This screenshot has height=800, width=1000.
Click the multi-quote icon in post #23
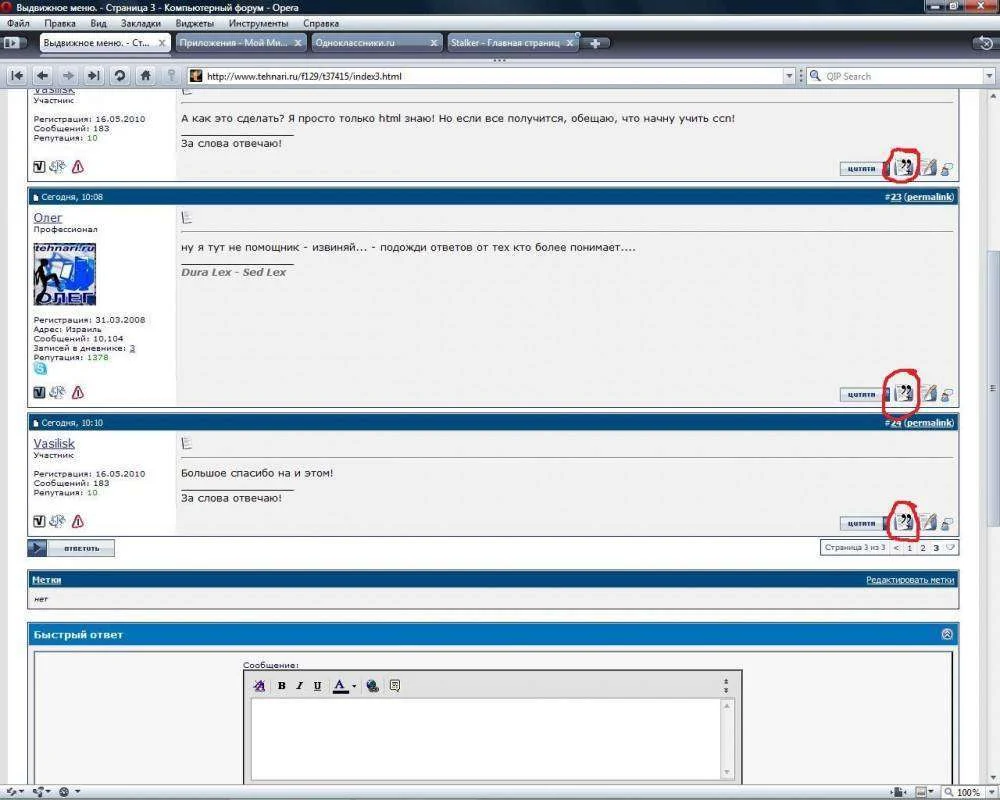tap(904, 393)
